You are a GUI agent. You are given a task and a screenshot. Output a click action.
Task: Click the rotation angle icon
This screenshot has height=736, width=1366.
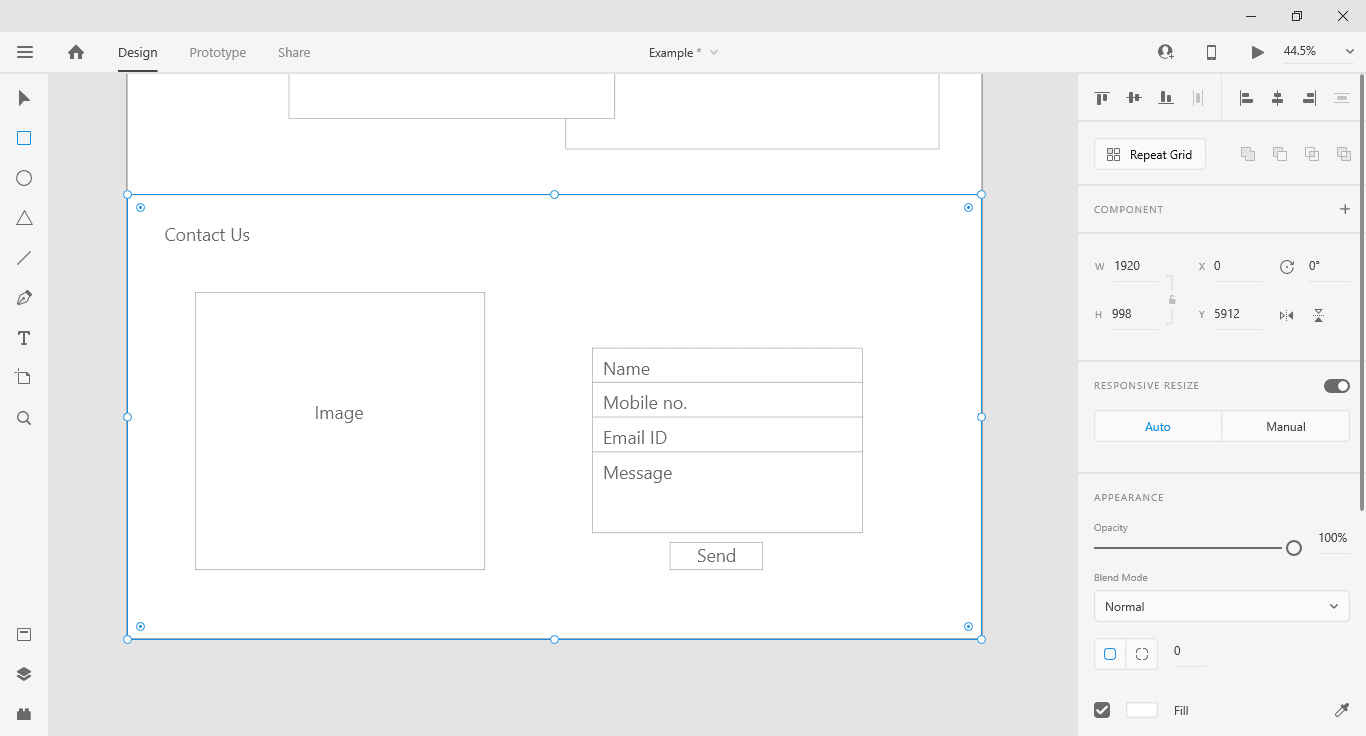1287,267
